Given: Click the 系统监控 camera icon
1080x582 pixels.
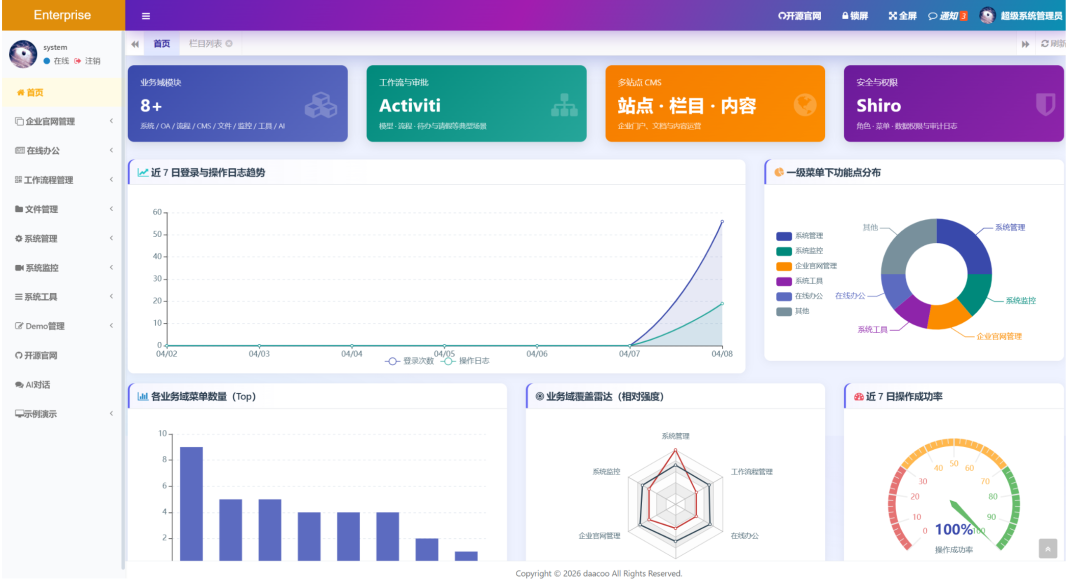Looking at the screenshot, I should [19, 267].
